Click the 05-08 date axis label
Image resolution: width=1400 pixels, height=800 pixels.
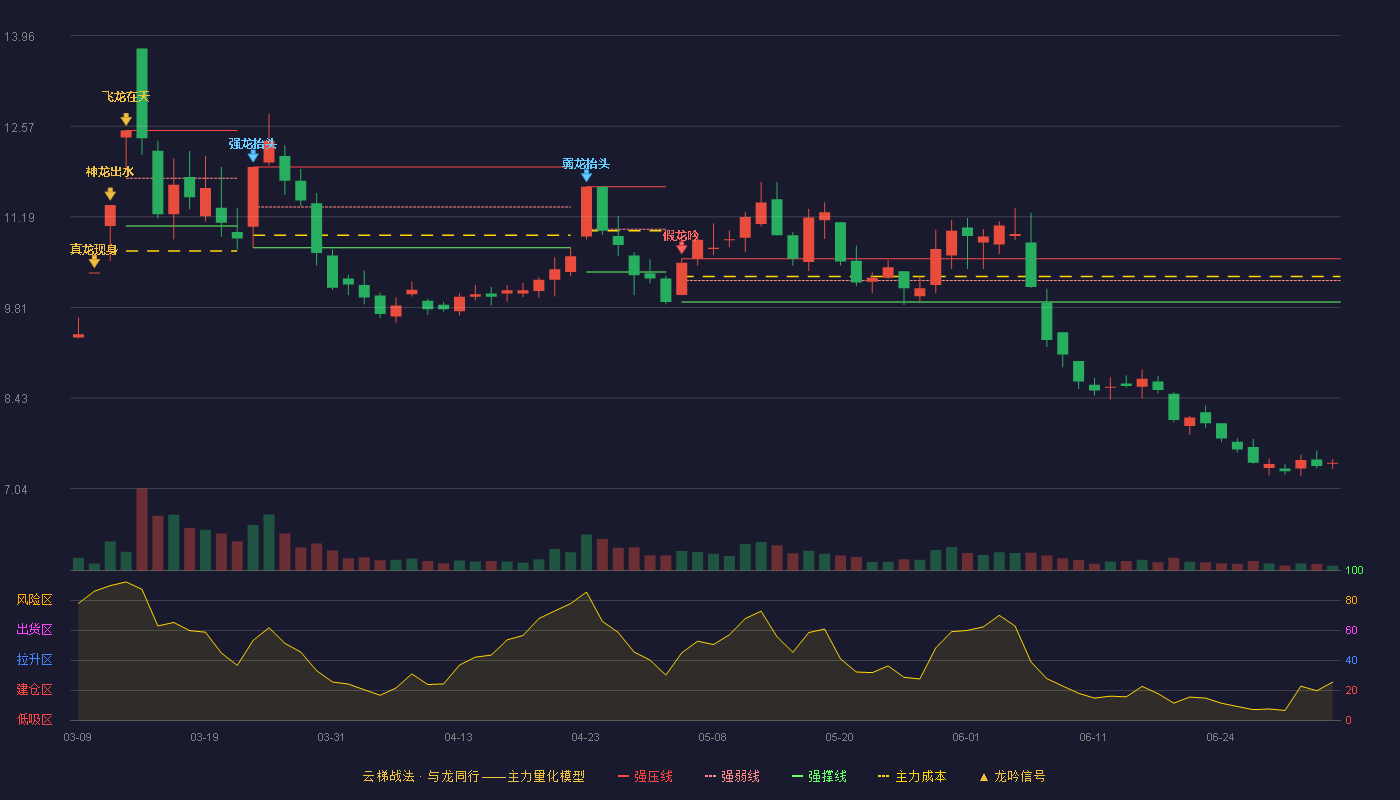(x=712, y=737)
